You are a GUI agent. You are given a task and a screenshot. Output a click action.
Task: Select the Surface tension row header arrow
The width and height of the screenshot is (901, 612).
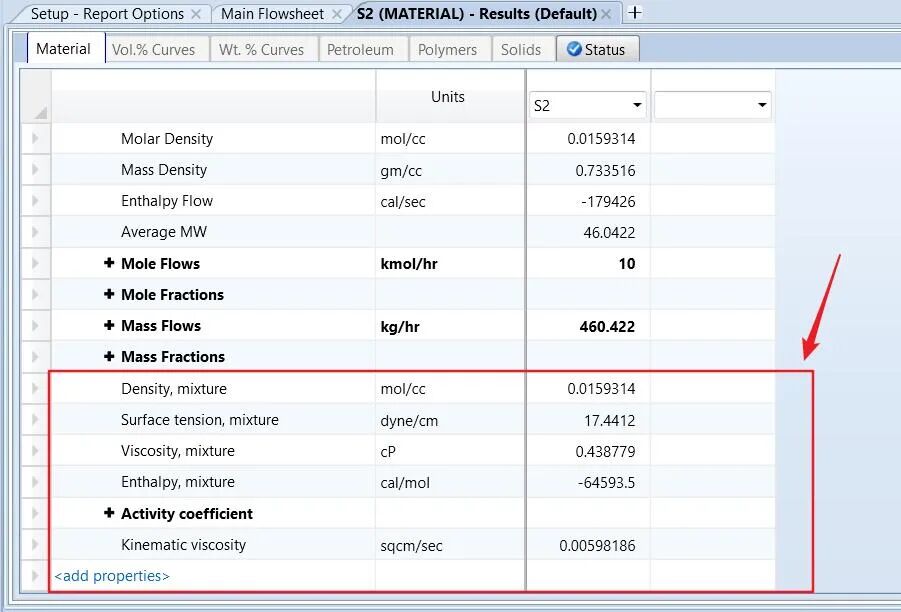[35, 419]
